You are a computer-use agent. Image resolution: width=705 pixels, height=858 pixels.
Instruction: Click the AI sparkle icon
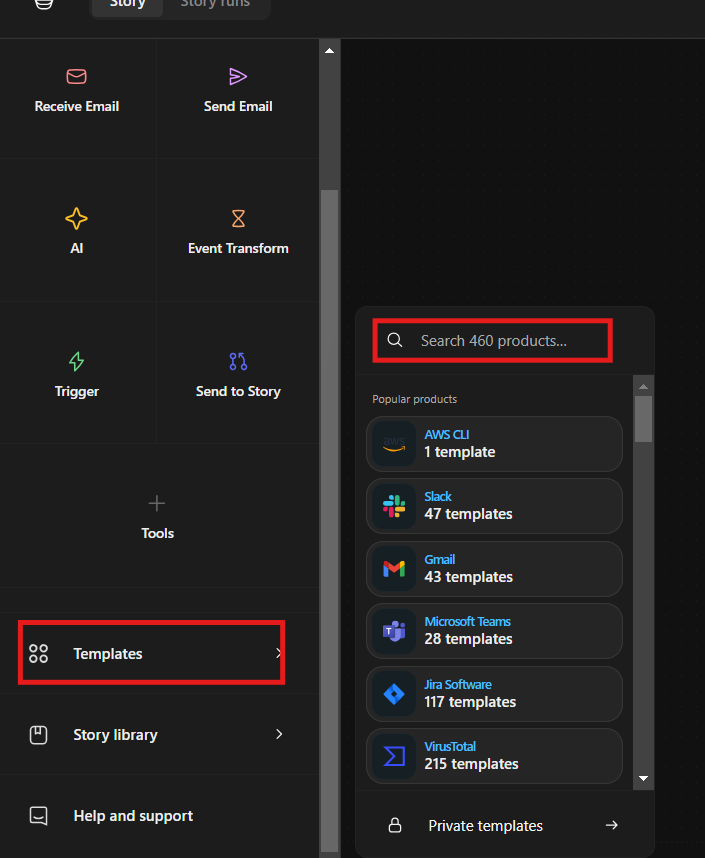[x=77, y=218]
